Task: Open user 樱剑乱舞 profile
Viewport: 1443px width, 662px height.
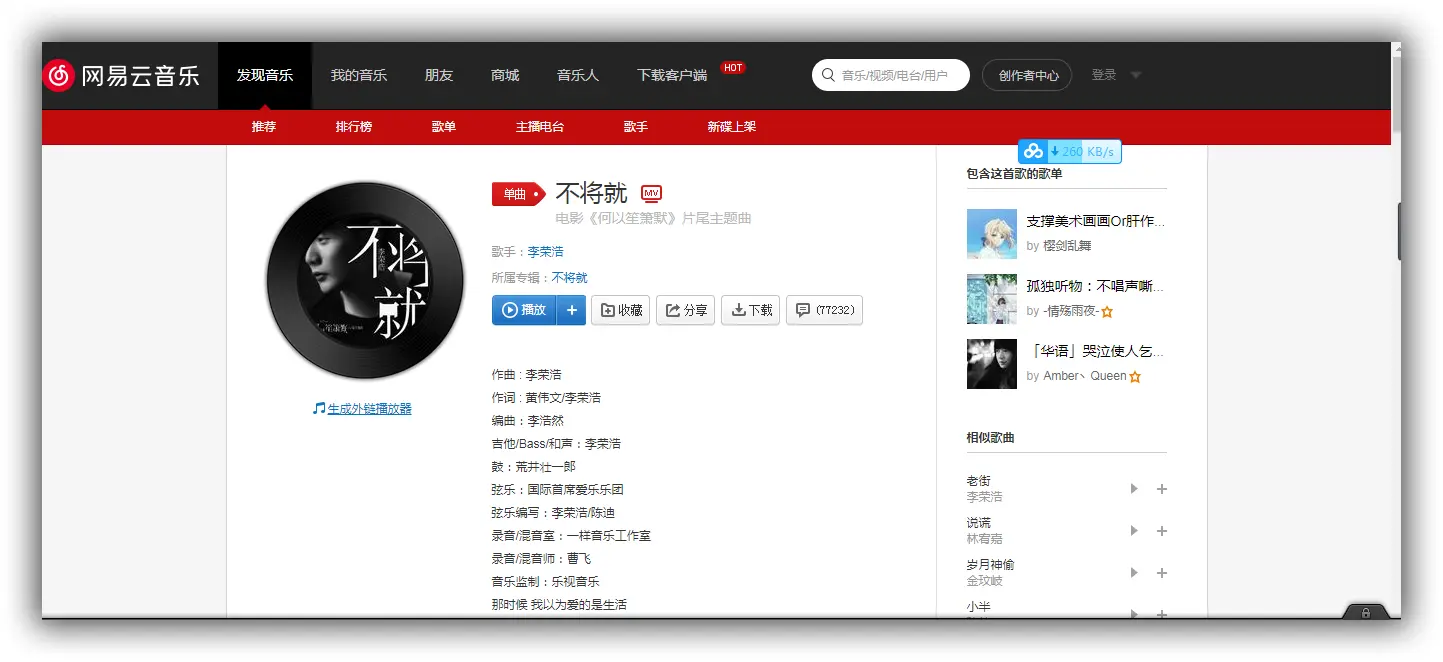Action: click(1068, 246)
